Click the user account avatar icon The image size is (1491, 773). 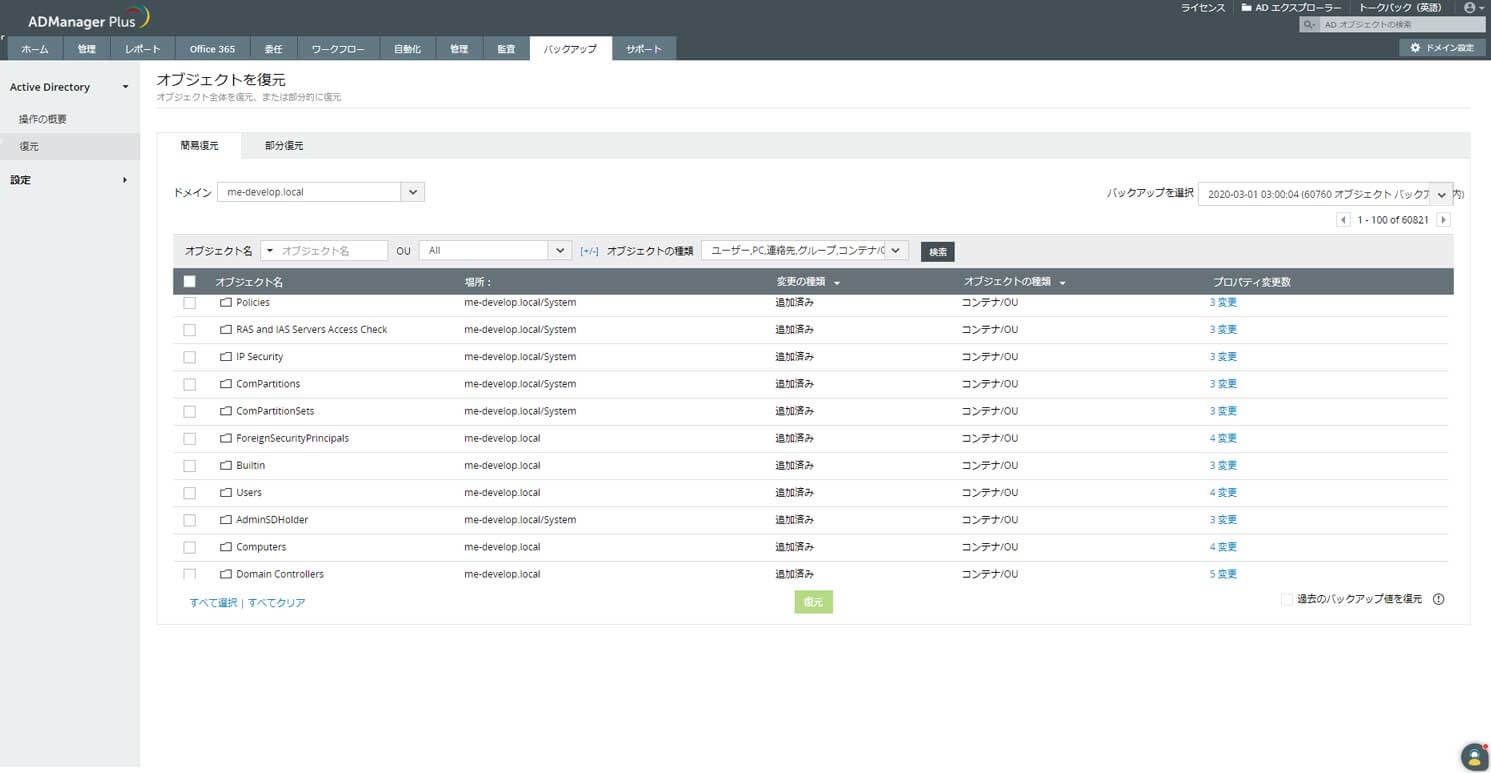pos(1468,7)
